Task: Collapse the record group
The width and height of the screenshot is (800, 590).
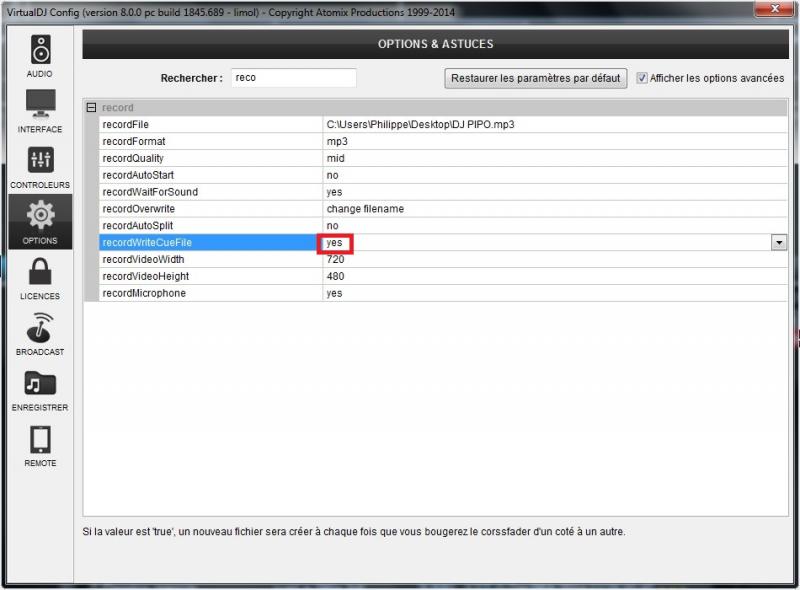Action: coord(91,108)
